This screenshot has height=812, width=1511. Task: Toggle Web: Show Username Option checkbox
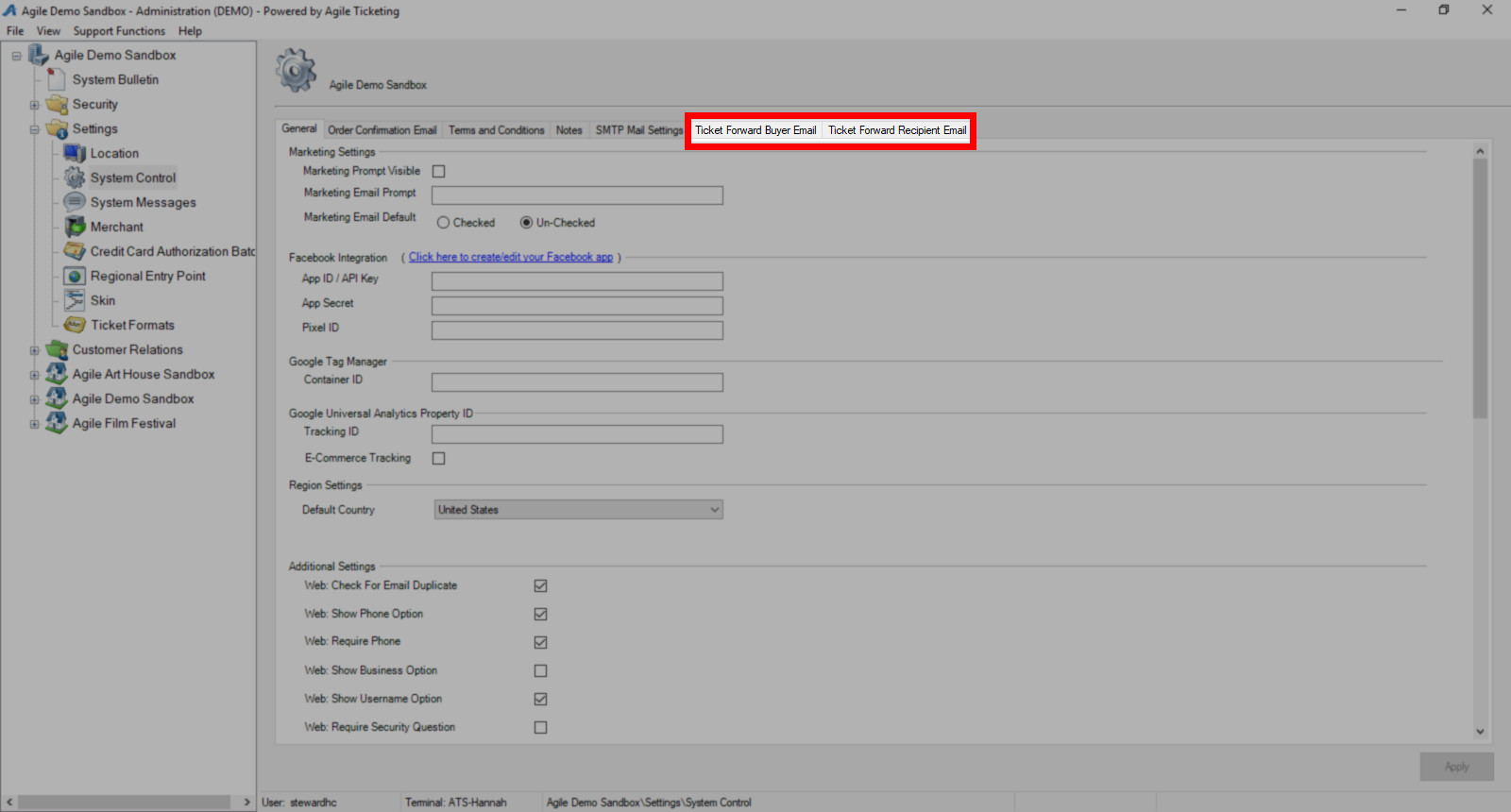(x=540, y=699)
